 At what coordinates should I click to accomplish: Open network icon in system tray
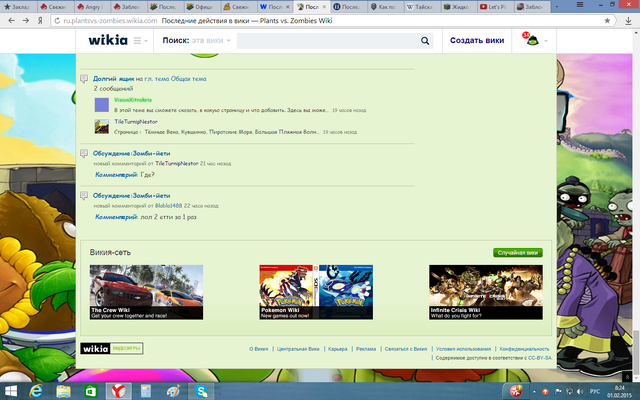click(569, 392)
